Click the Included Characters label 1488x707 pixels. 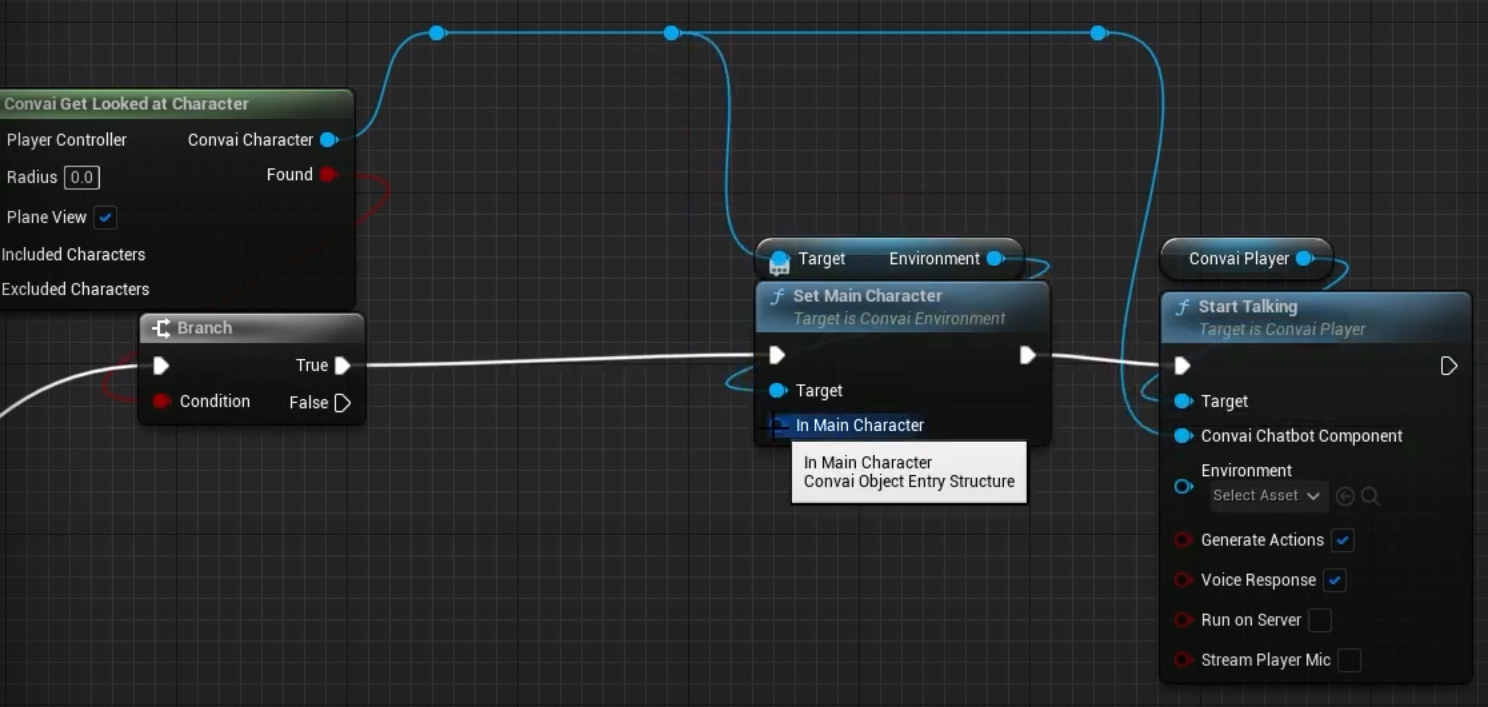tap(73, 254)
